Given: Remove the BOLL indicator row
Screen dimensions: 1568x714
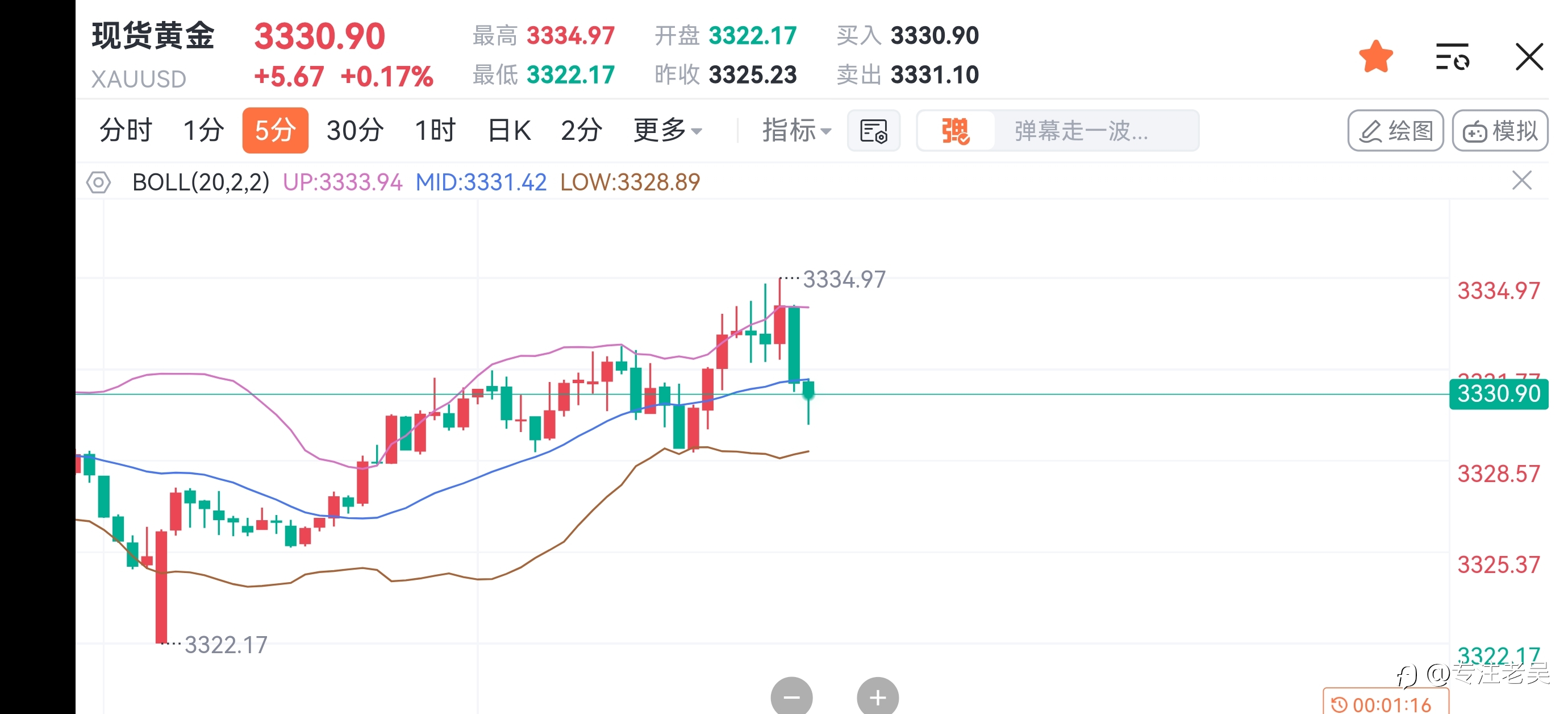Looking at the screenshot, I should coord(1522,181).
